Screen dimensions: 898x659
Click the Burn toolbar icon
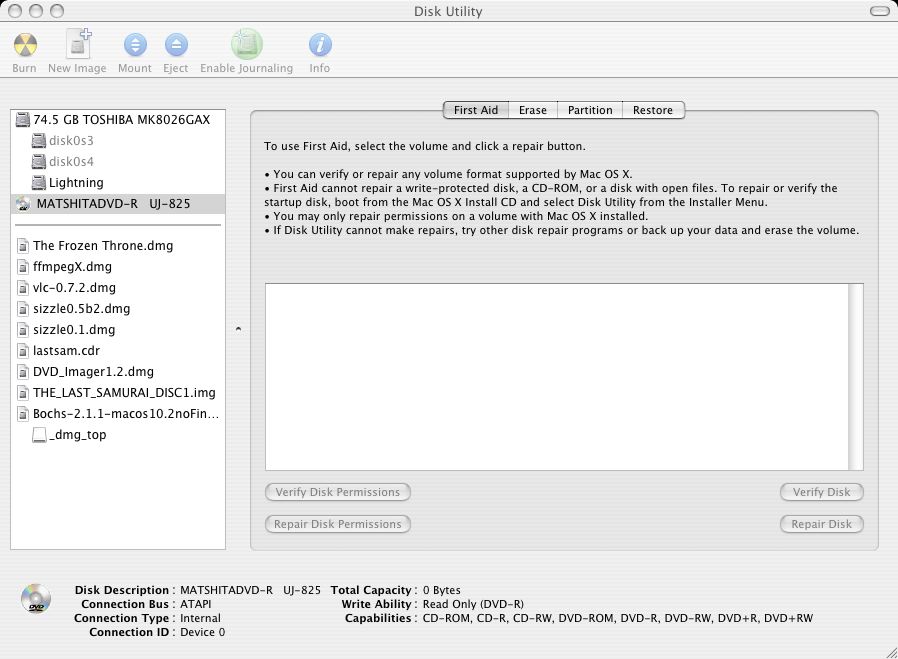point(25,45)
